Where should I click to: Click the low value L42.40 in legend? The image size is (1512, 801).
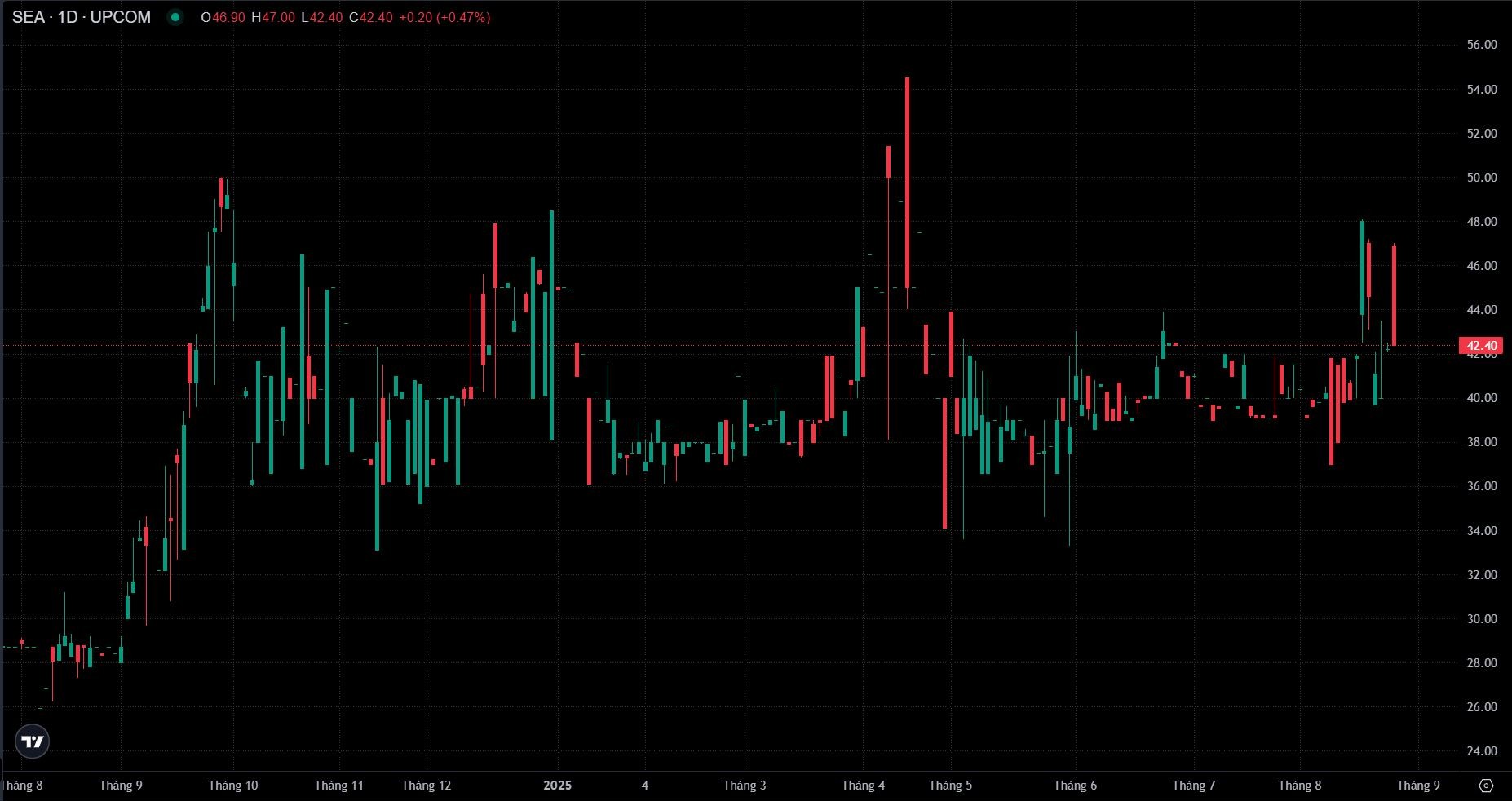321,17
